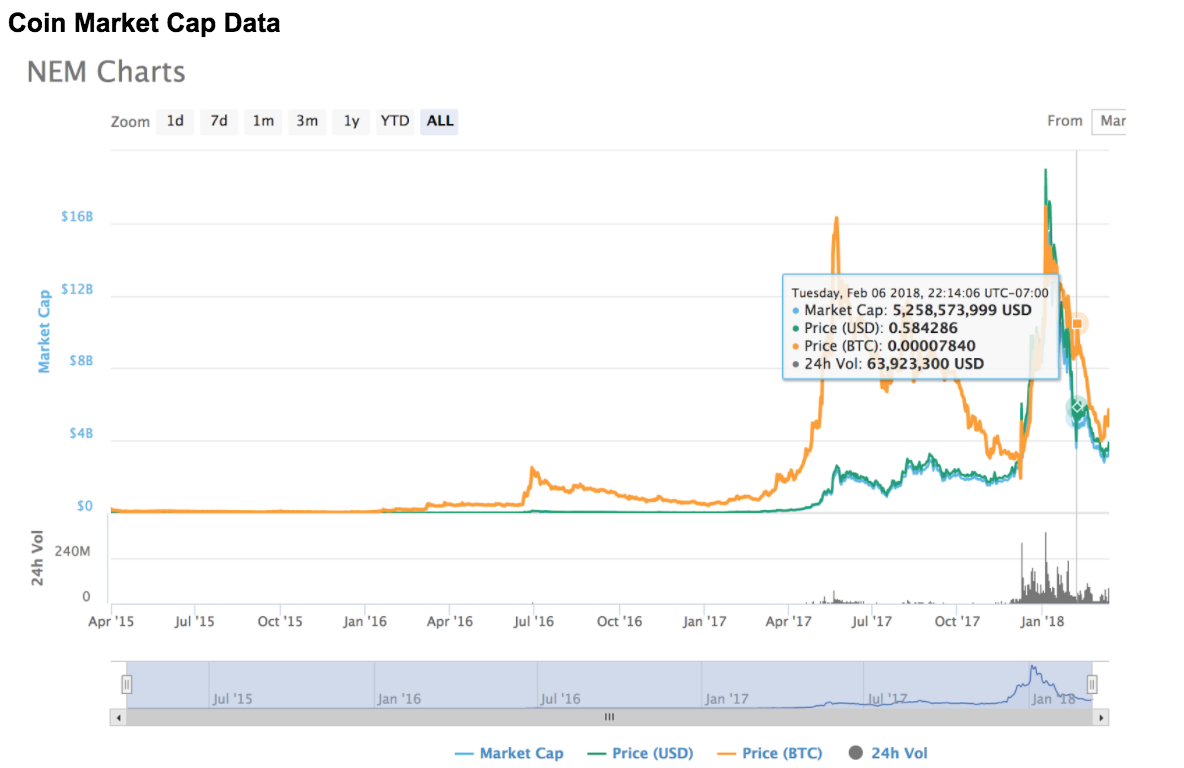
Task: Click the Jan '17 x-axis label
Action: (x=705, y=621)
